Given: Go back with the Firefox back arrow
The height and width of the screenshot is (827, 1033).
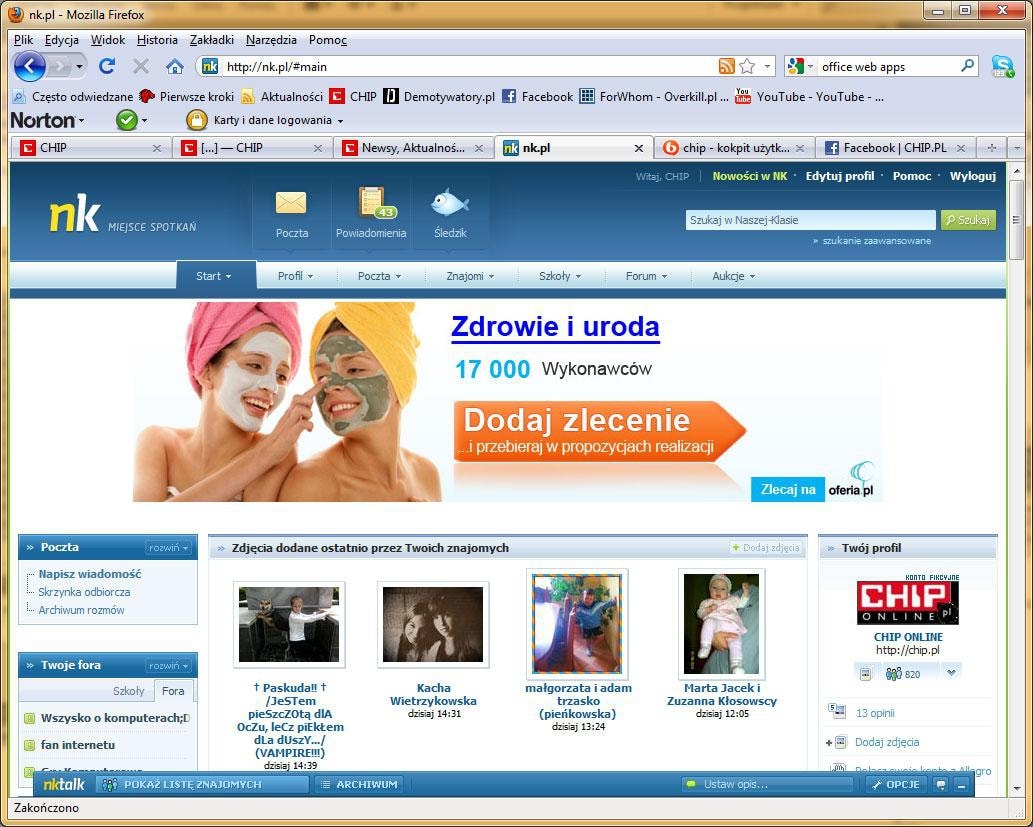Looking at the screenshot, I should [x=30, y=67].
